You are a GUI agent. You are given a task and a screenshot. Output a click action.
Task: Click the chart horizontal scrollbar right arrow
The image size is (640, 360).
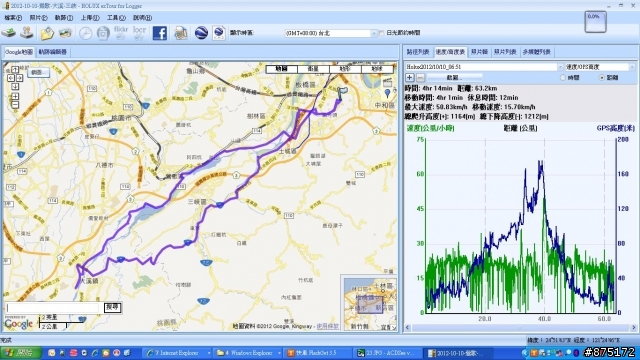click(633, 328)
